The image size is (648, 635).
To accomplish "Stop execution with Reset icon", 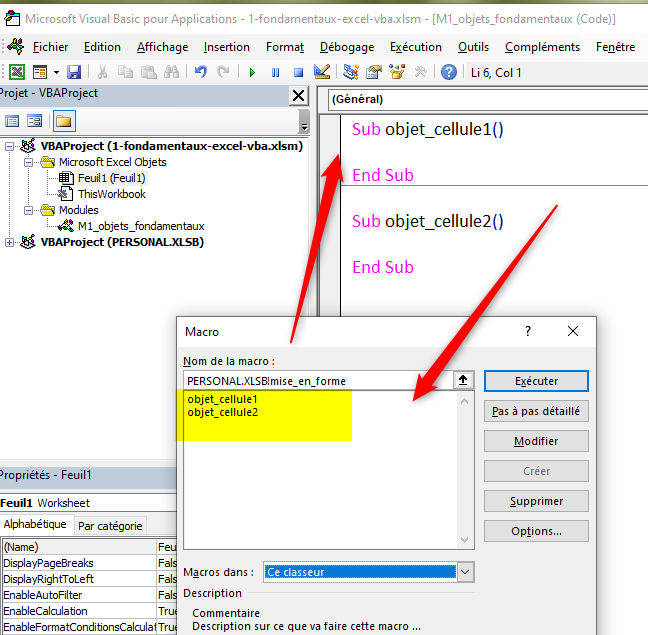I will [x=298, y=73].
